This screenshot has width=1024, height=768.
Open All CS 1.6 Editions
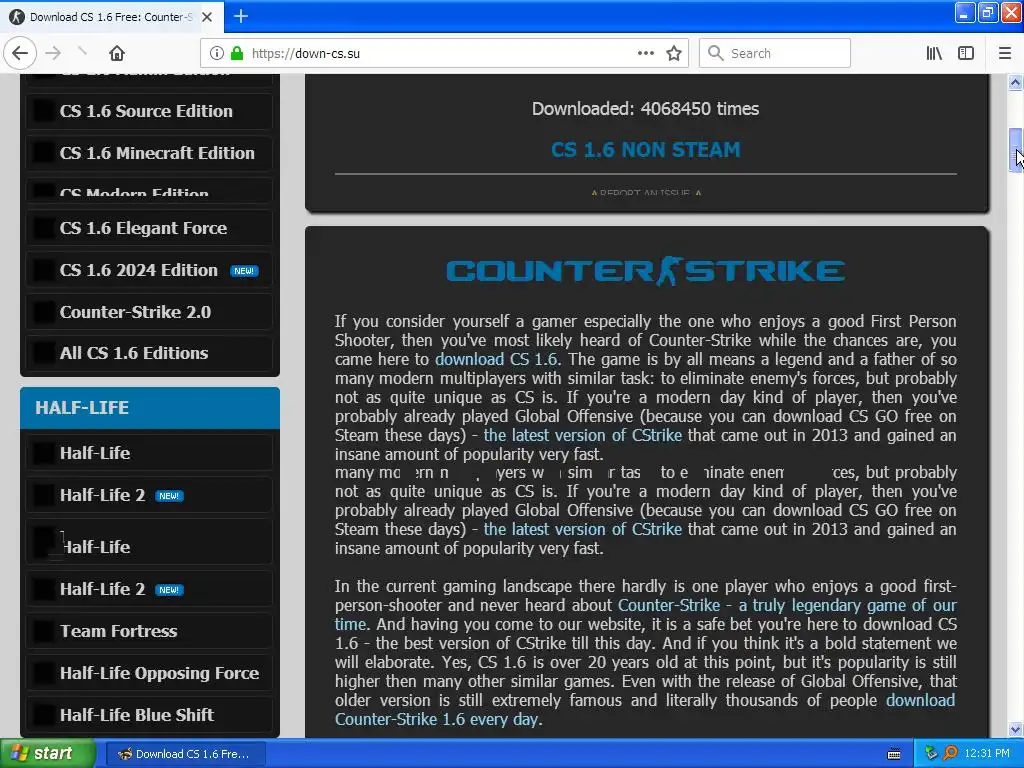click(x=150, y=353)
